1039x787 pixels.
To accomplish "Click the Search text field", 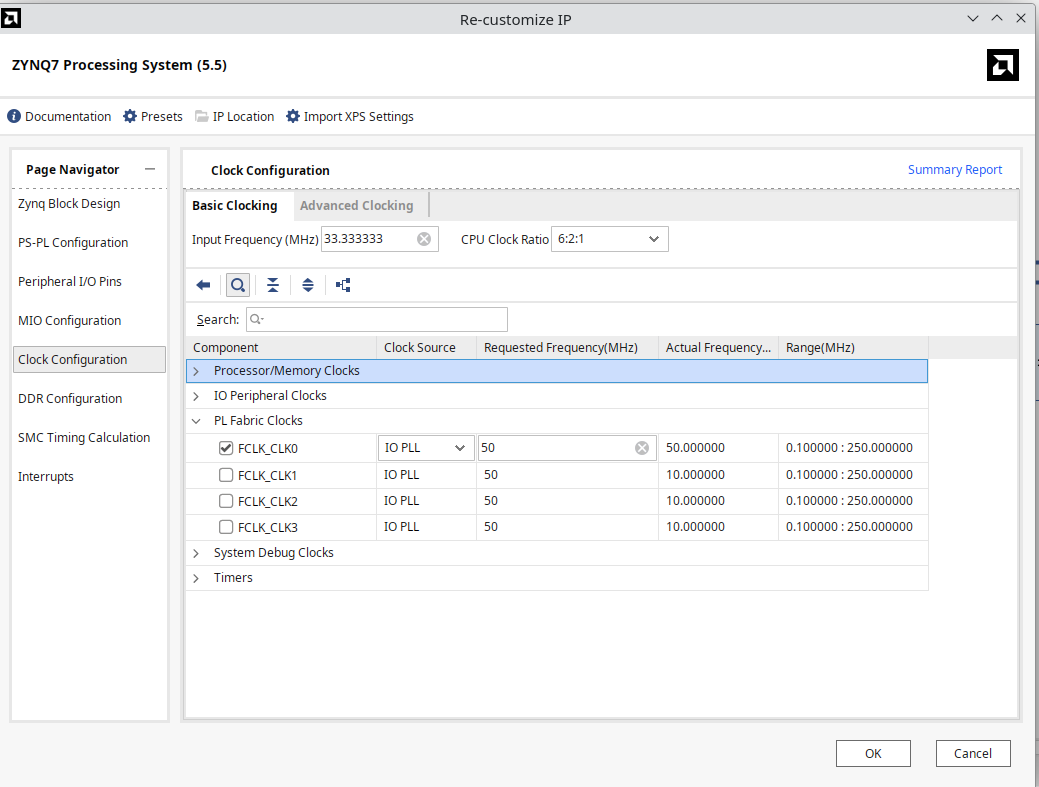I will click(x=377, y=319).
